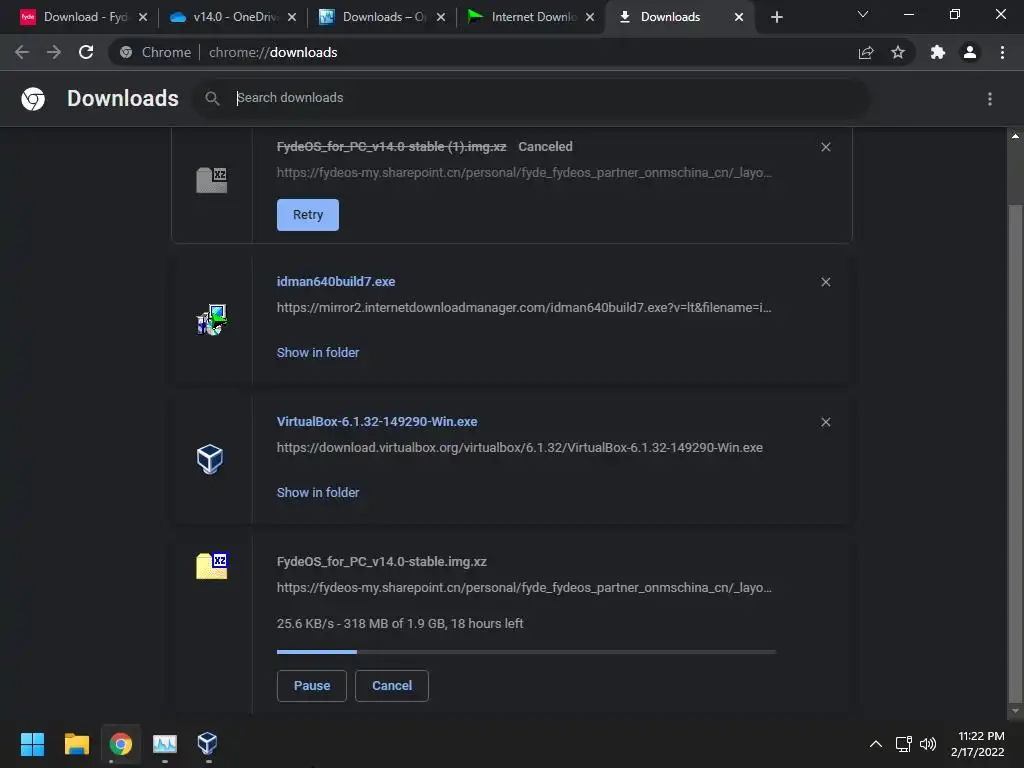This screenshot has width=1024, height=768.
Task: Open the Chrome profile avatar
Action: (x=970, y=52)
